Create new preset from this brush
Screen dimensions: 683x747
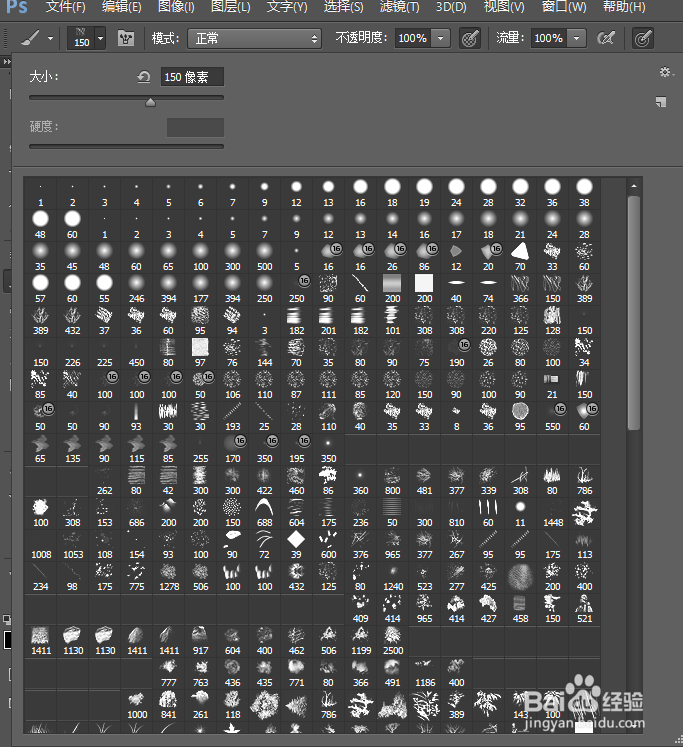pos(661,101)
